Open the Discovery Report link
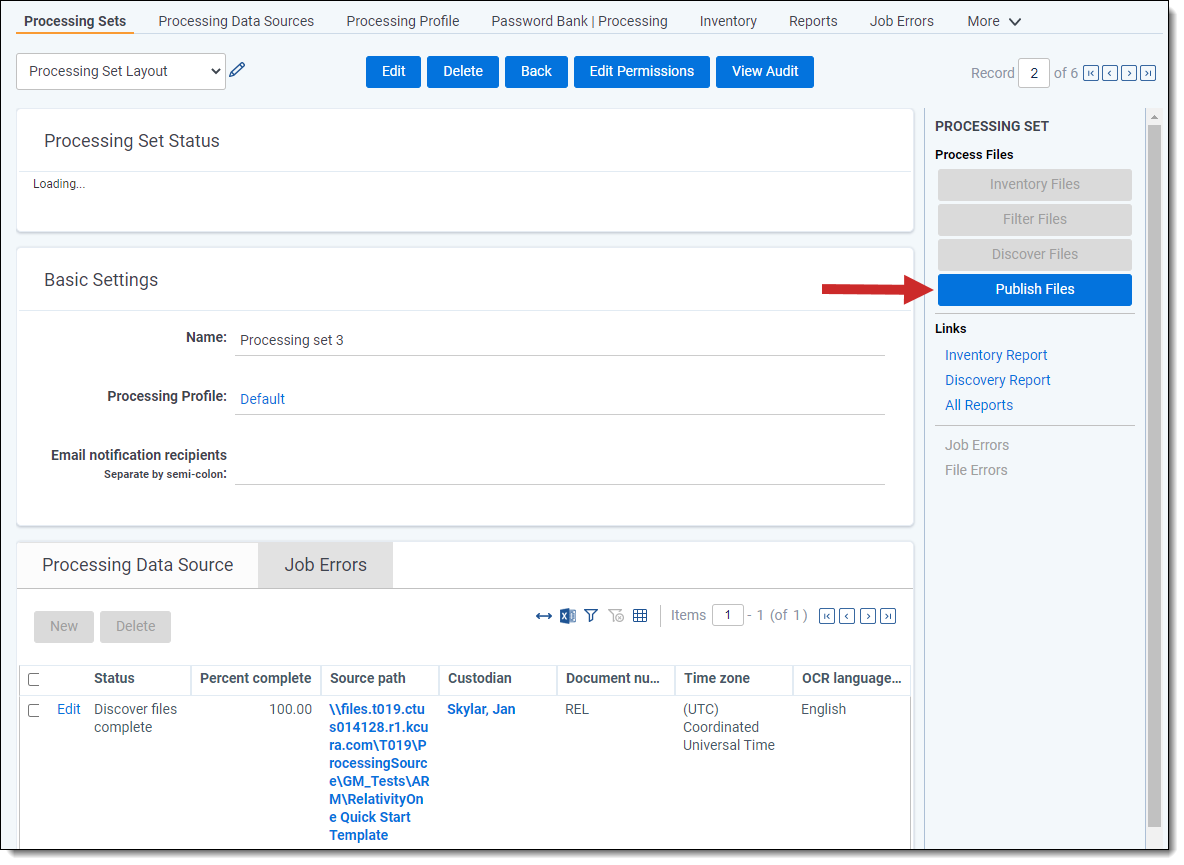Viewport: 1184px width, 865px height. (x=997, y=380)
